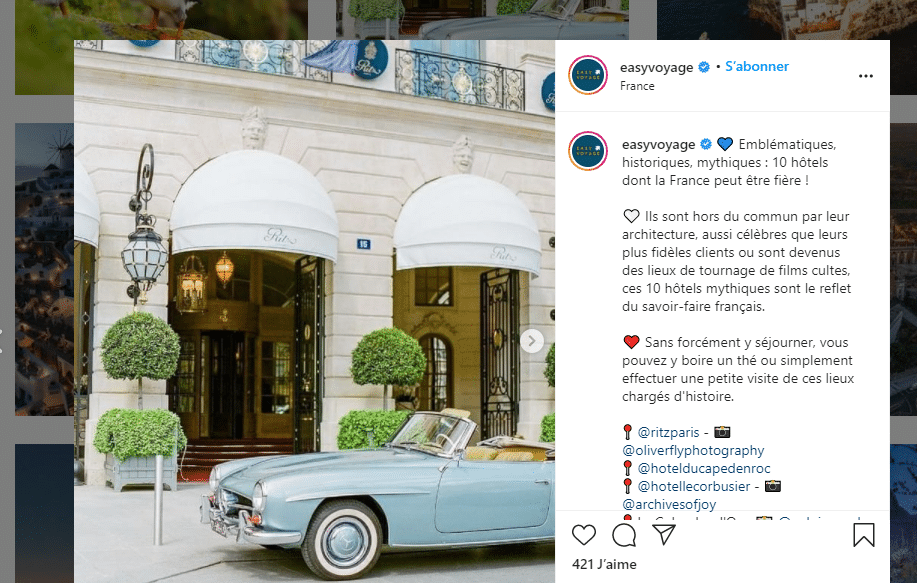Visit the @oliverflyphotography profile mention

(x=693, y=450)
